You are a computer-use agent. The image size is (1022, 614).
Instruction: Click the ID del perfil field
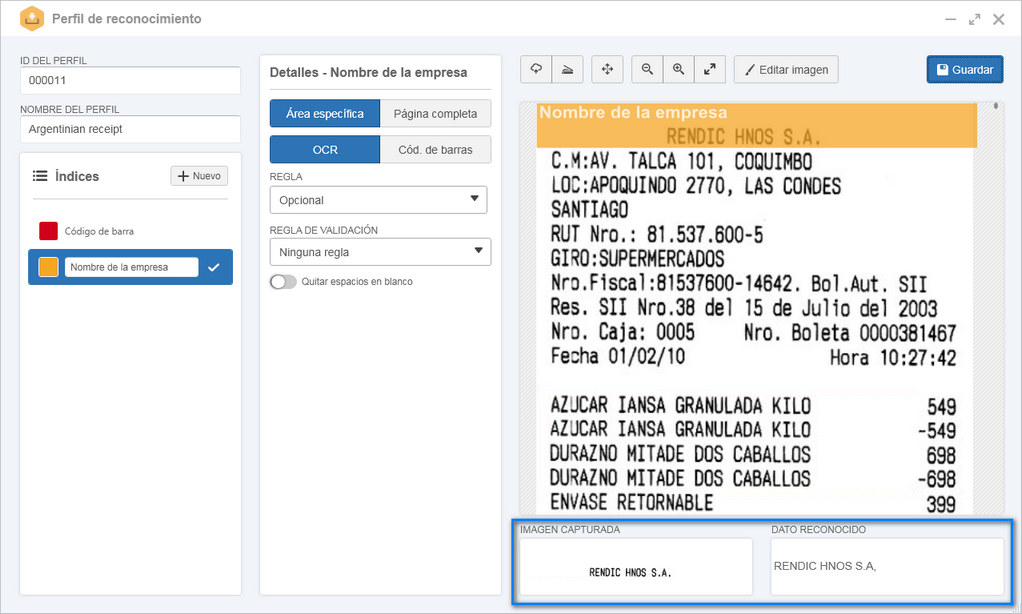click(x=130, y=80)
